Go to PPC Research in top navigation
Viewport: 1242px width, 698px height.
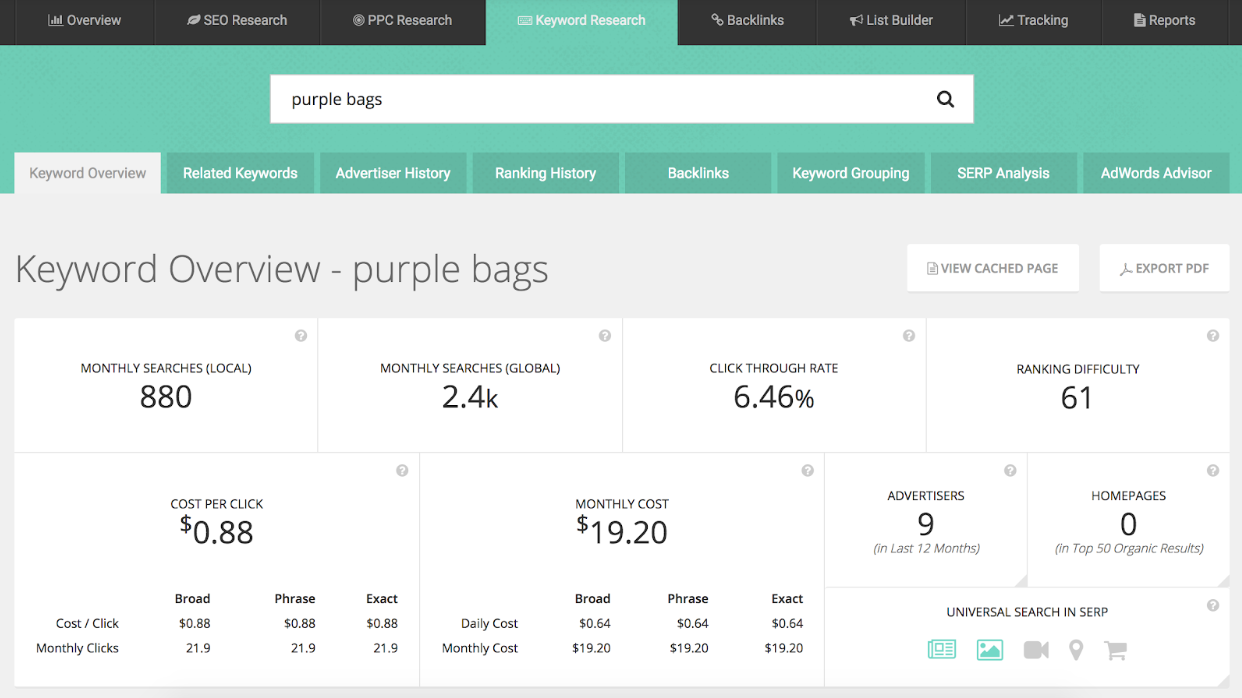pos(402,20)
